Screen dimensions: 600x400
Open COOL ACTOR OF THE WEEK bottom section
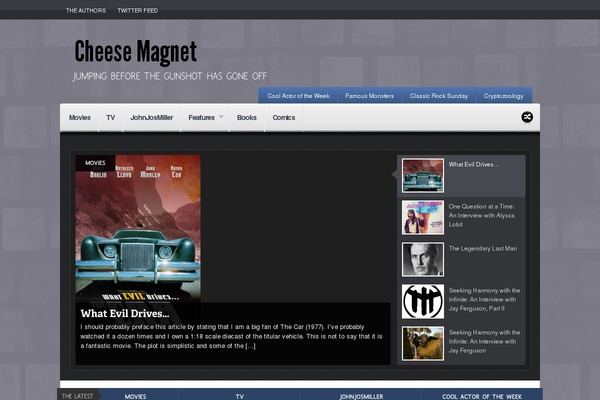[x=482, y=397]
